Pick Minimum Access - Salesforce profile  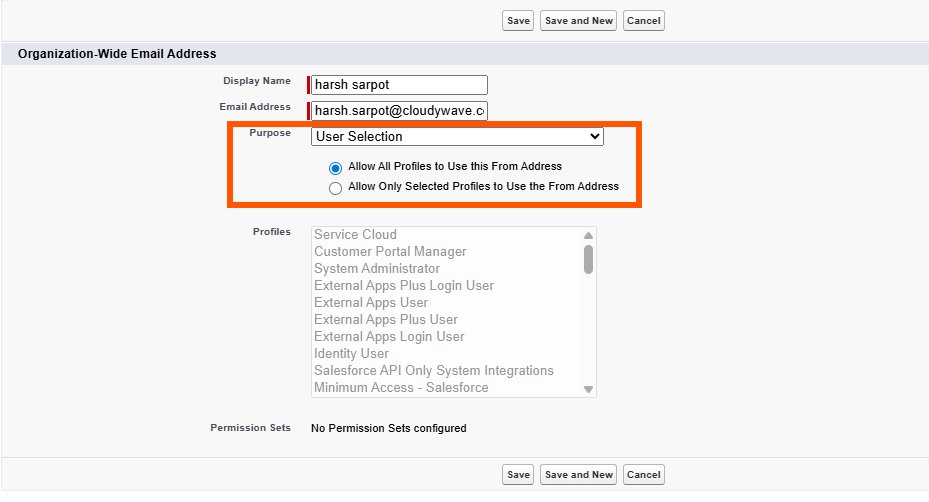click(401, 388)
